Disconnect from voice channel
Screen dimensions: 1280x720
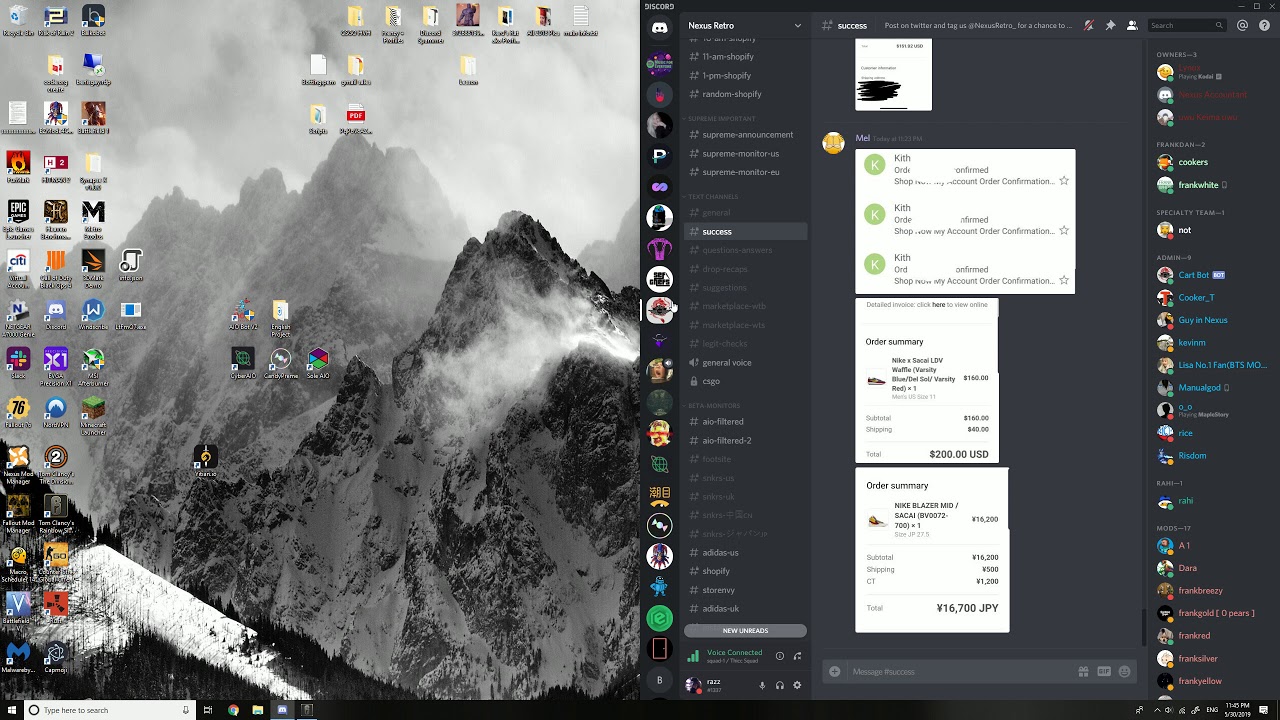tap(797, 656)
